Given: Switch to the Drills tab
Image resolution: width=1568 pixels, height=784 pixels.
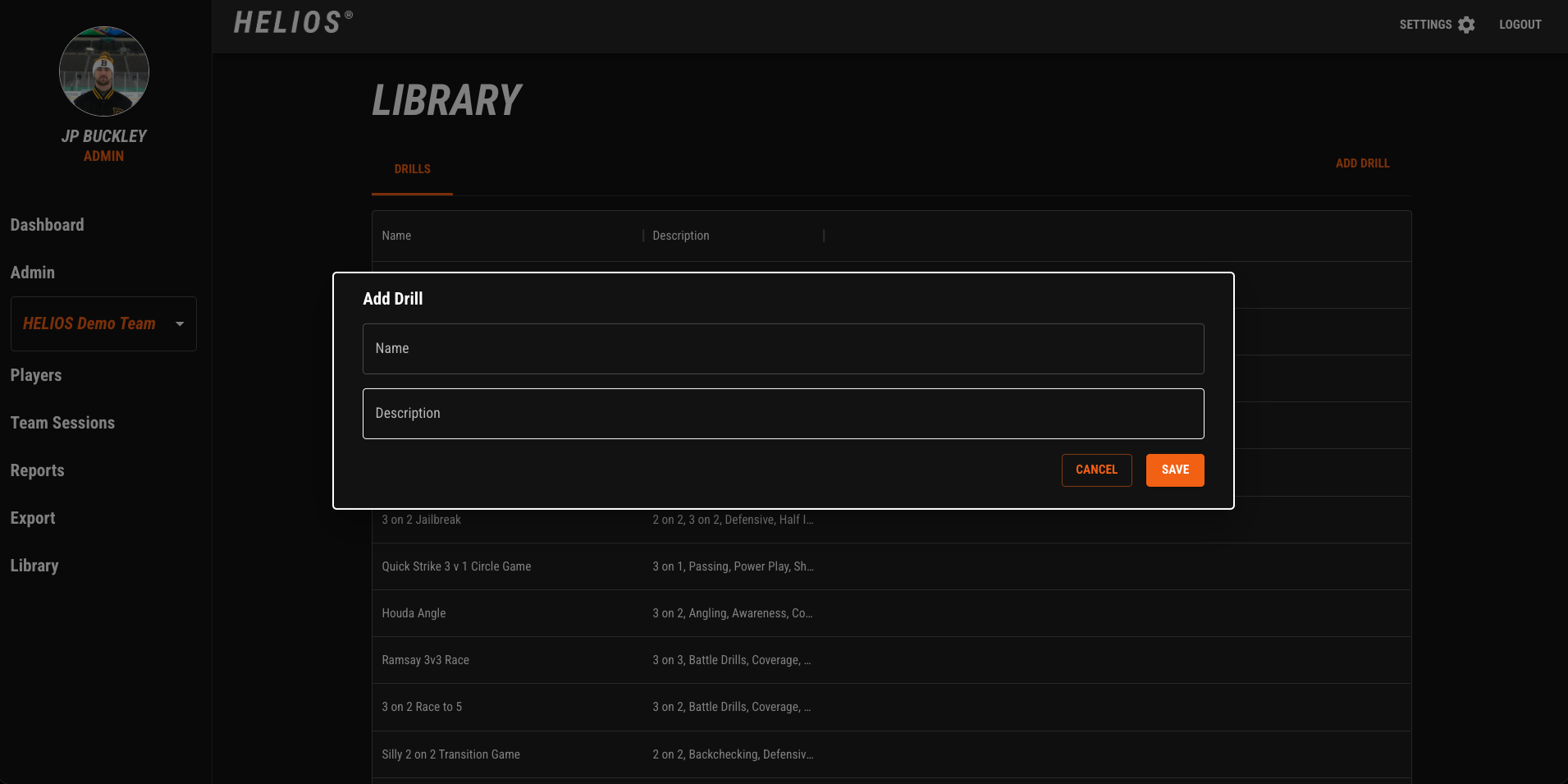Looking at the screenshot, I should (x=412, y=169).
